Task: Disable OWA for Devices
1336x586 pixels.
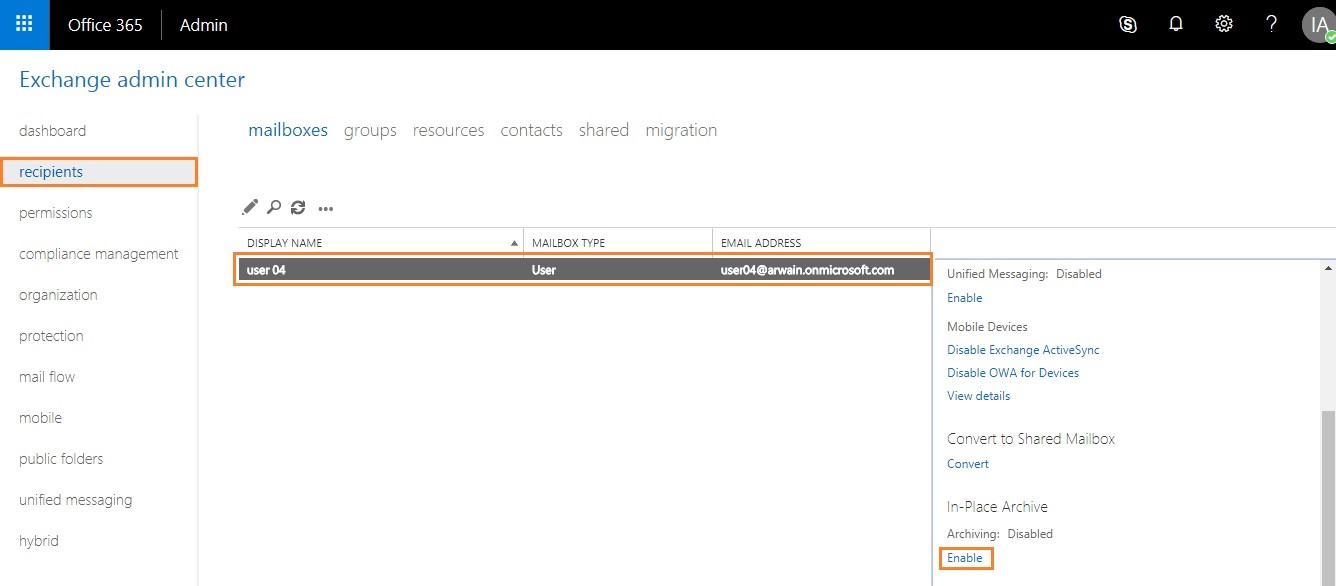Action: click(x=1013, y=372)
